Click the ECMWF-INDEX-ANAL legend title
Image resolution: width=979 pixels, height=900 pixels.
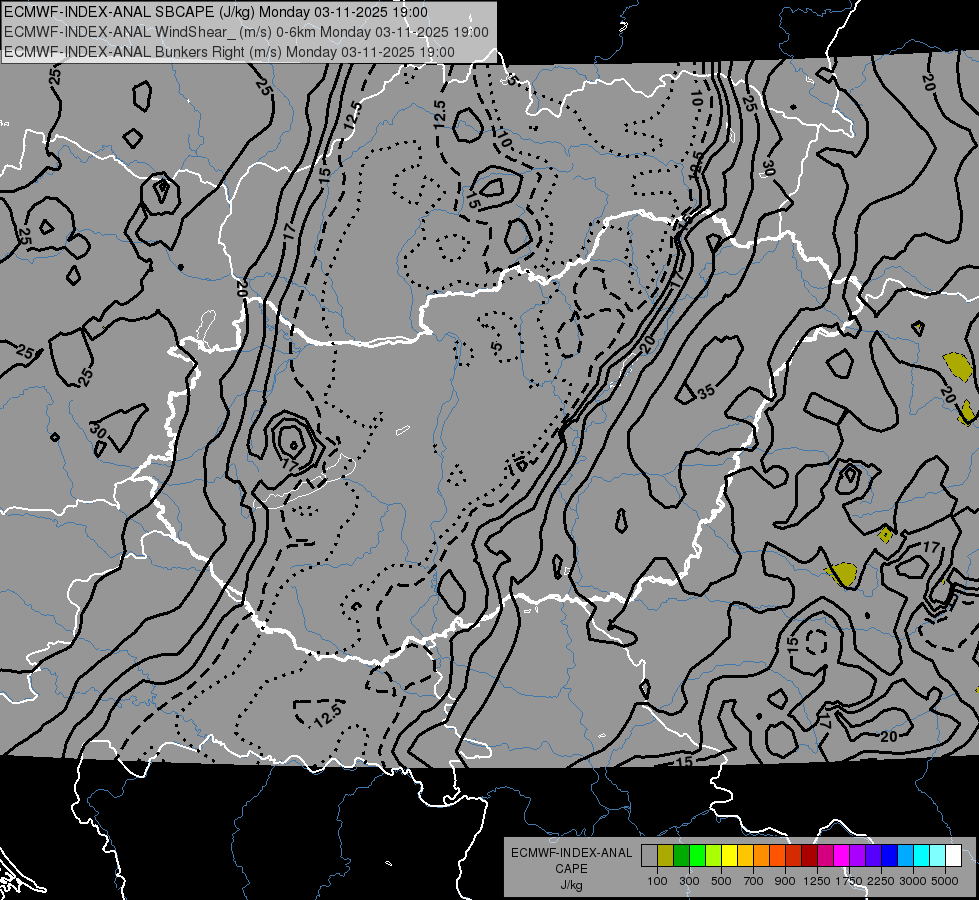(571, 853)
